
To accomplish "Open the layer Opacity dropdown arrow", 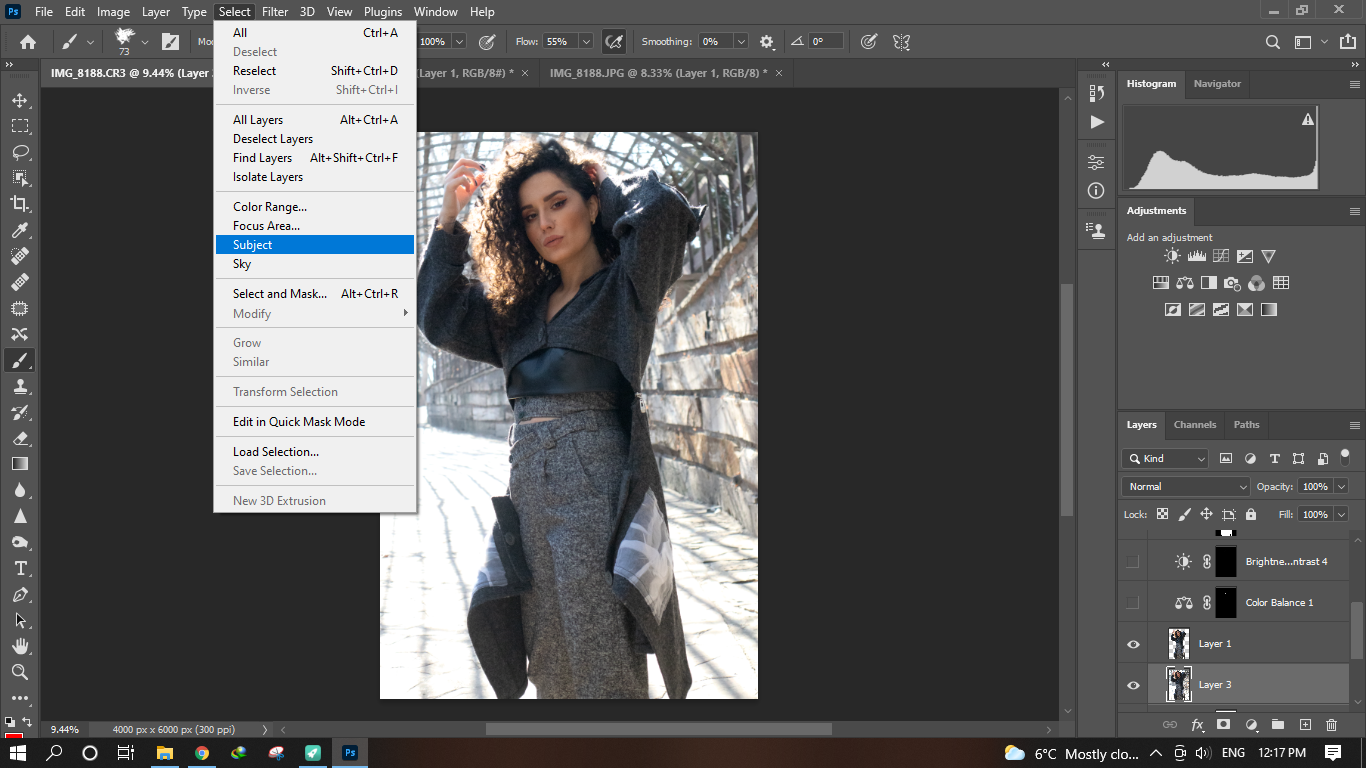I will [1341, 486].
